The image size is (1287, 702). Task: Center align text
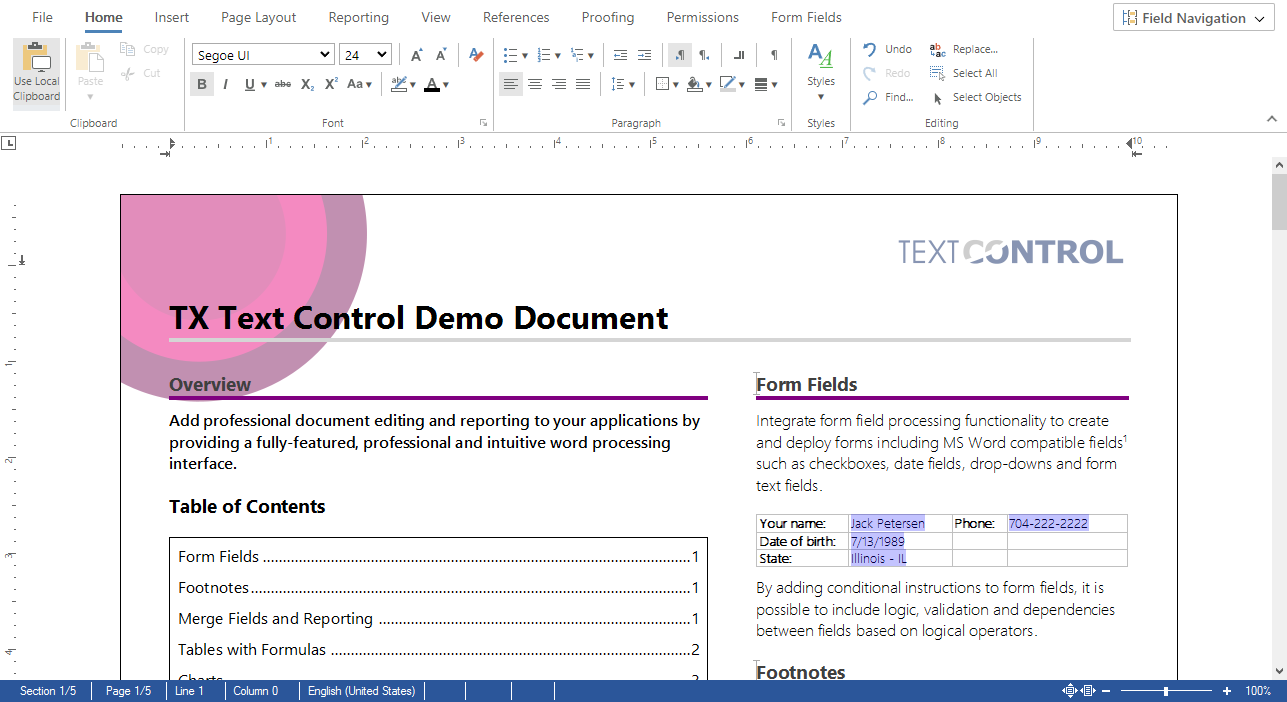tap(535, 85)
